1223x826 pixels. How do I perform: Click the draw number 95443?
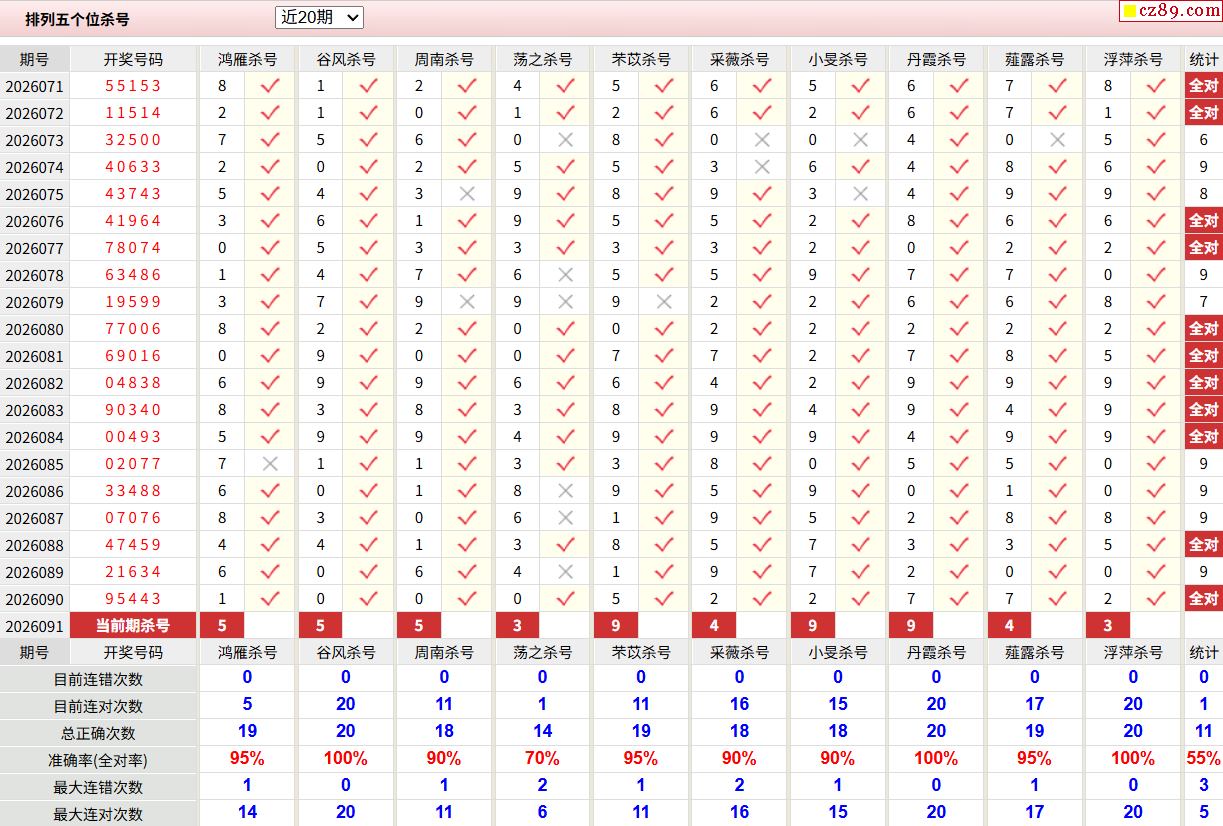(133, 599)
